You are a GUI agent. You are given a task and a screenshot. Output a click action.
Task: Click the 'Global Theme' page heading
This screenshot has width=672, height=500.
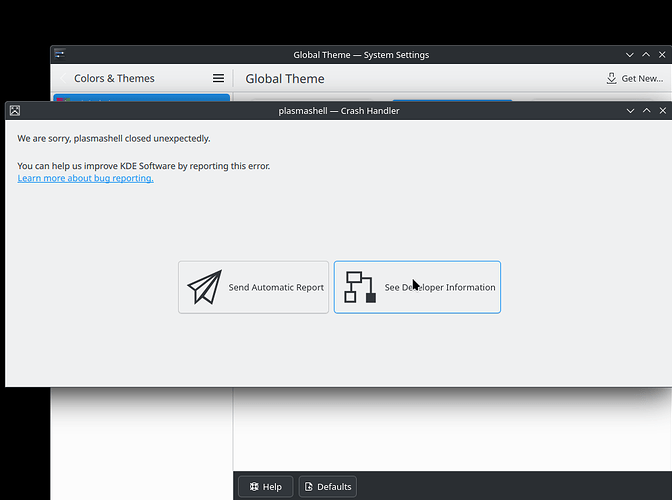[x=285, y=79]
